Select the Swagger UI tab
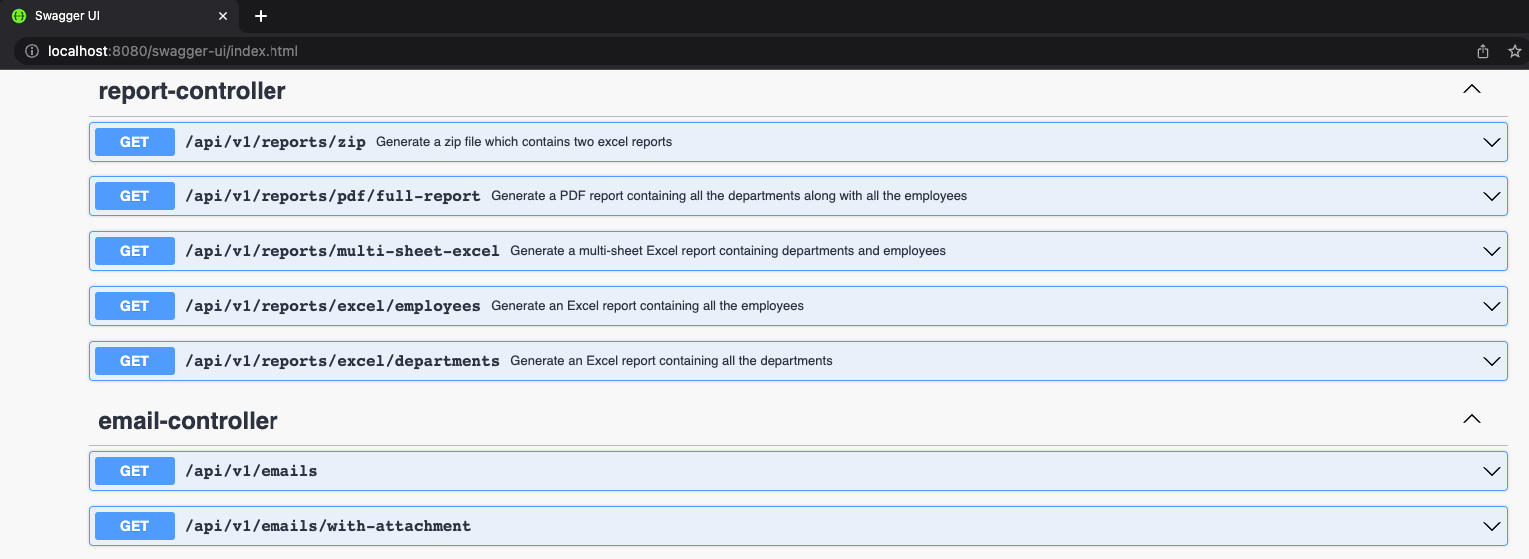1529x559 pixels. pyautogui.click(x=120, y=16)
